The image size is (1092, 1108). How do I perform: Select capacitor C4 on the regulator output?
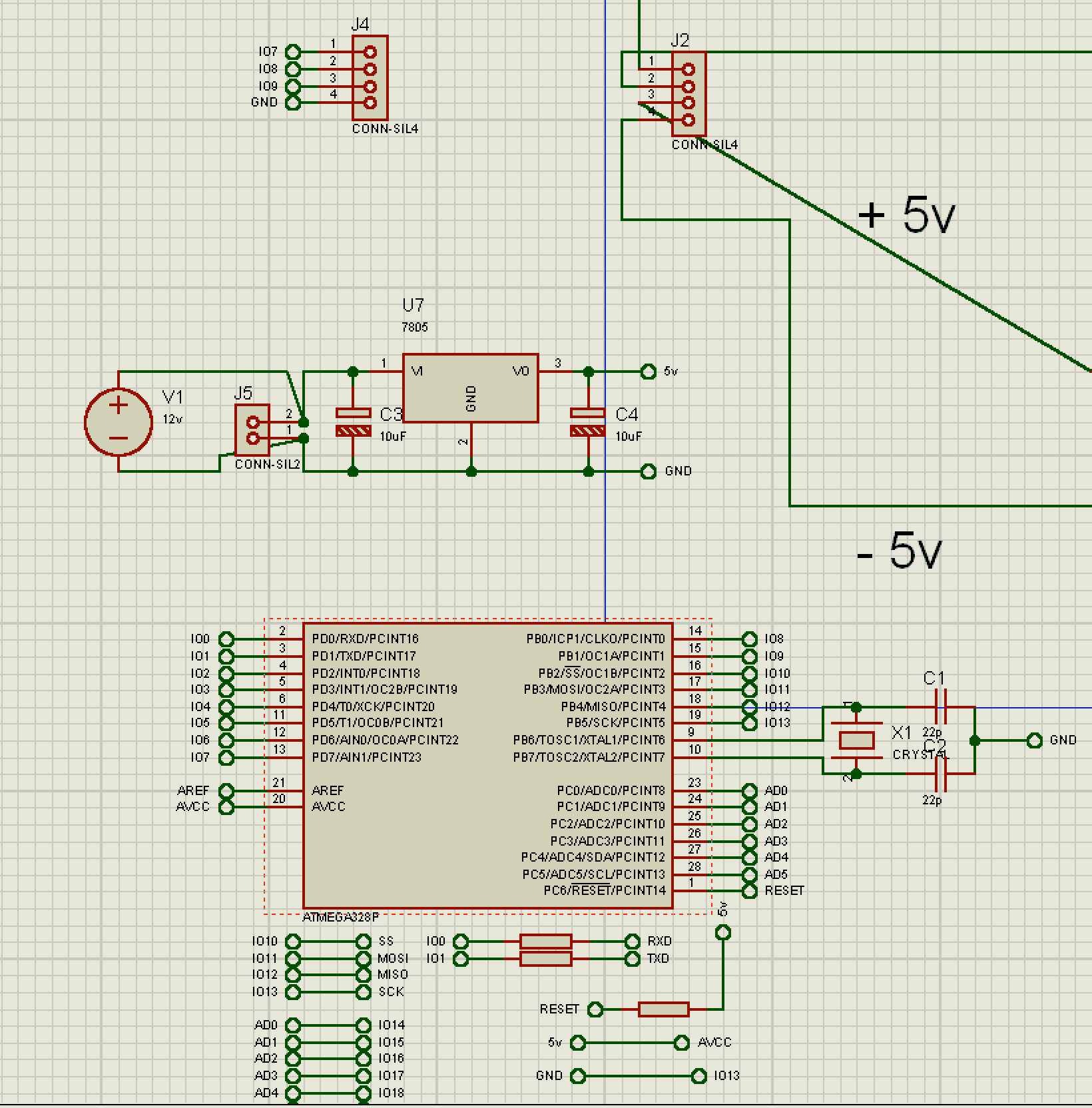[x=588, y=422]
